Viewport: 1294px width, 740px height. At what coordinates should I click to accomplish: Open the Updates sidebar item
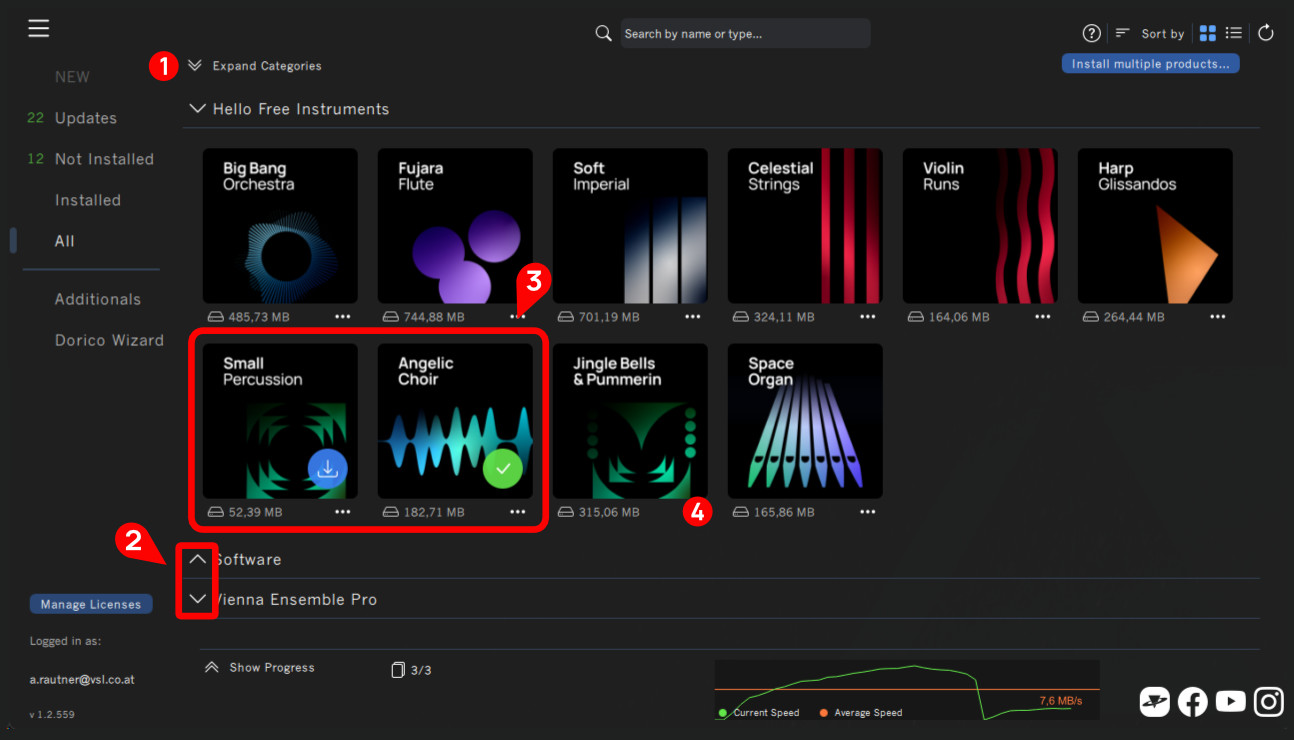pyautogui.click(x=86, y=118)
